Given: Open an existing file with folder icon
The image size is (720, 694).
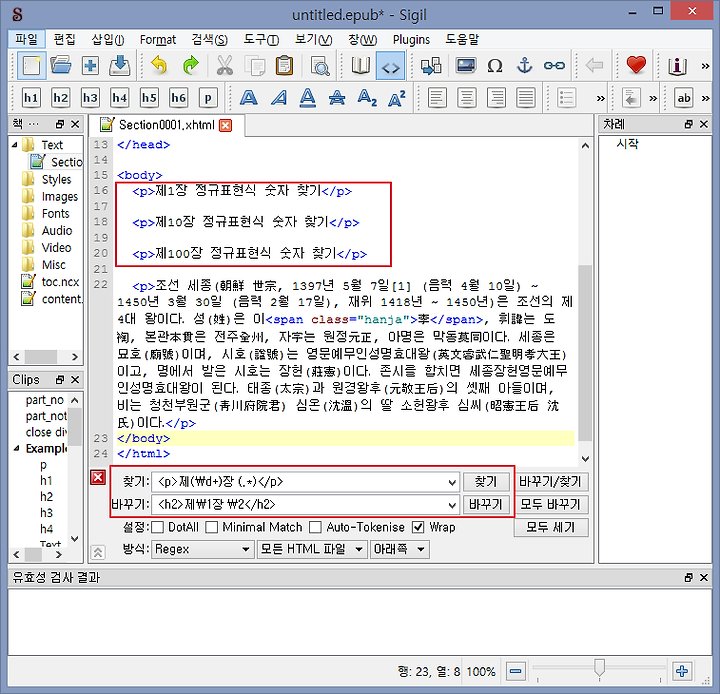Looking at the screenshot, I should click(61, 66).
